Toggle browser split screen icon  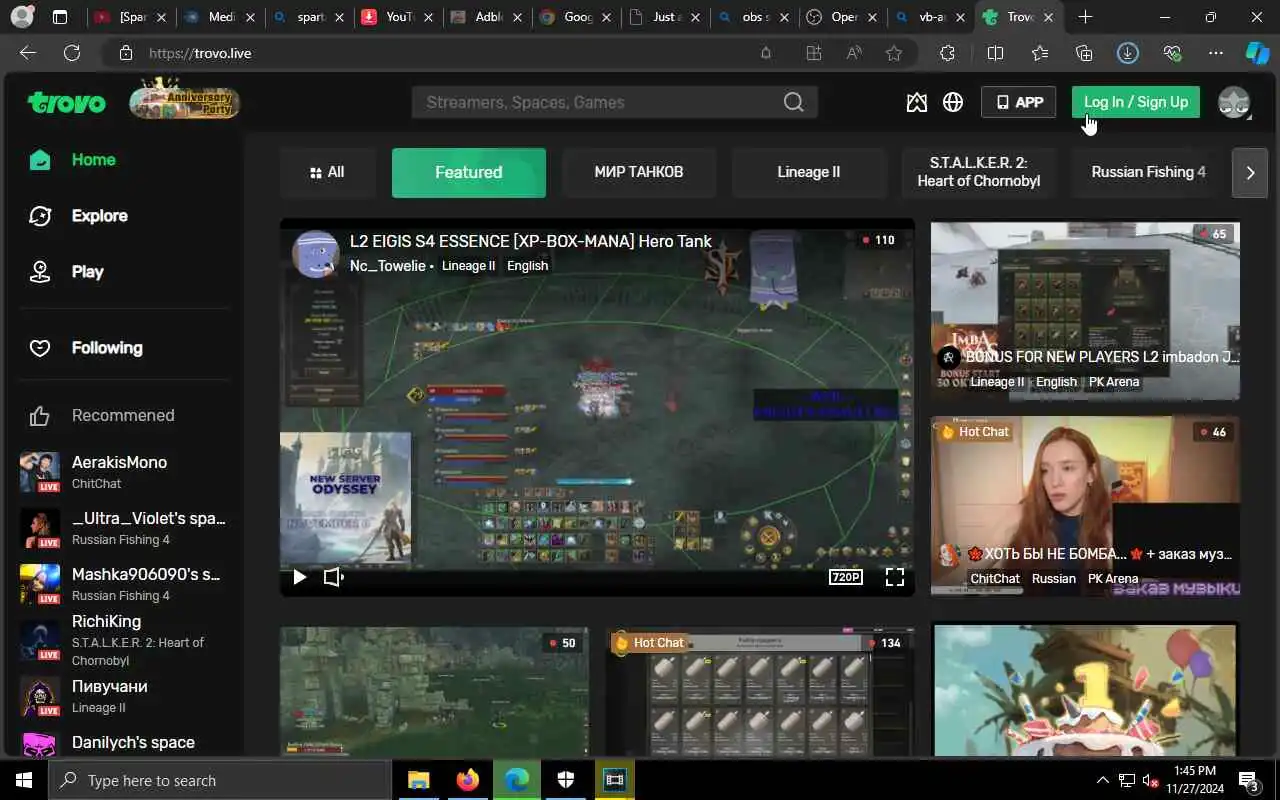coord(995,53)
